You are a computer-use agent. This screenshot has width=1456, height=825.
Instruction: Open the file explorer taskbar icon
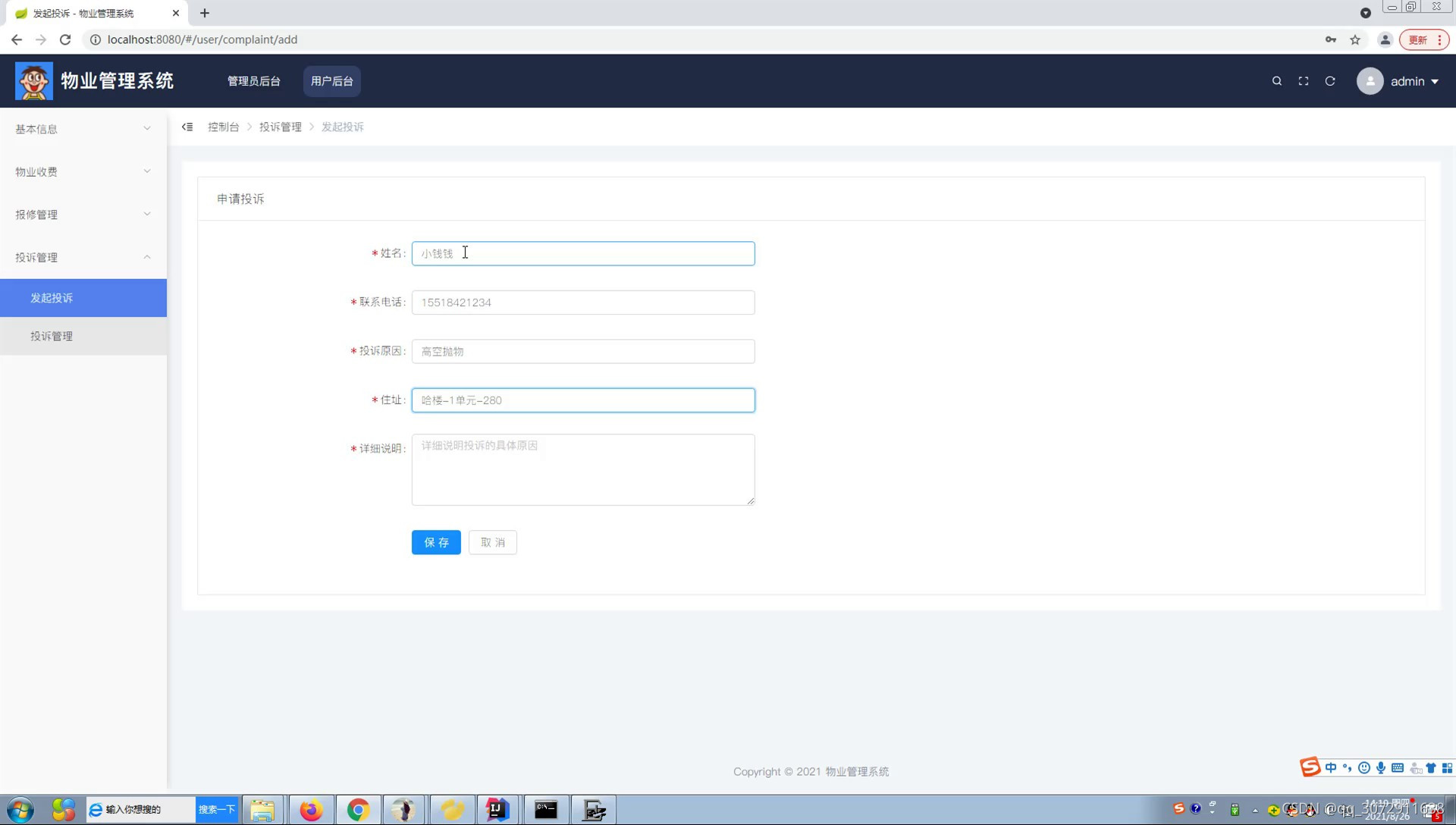pos(262,810)
